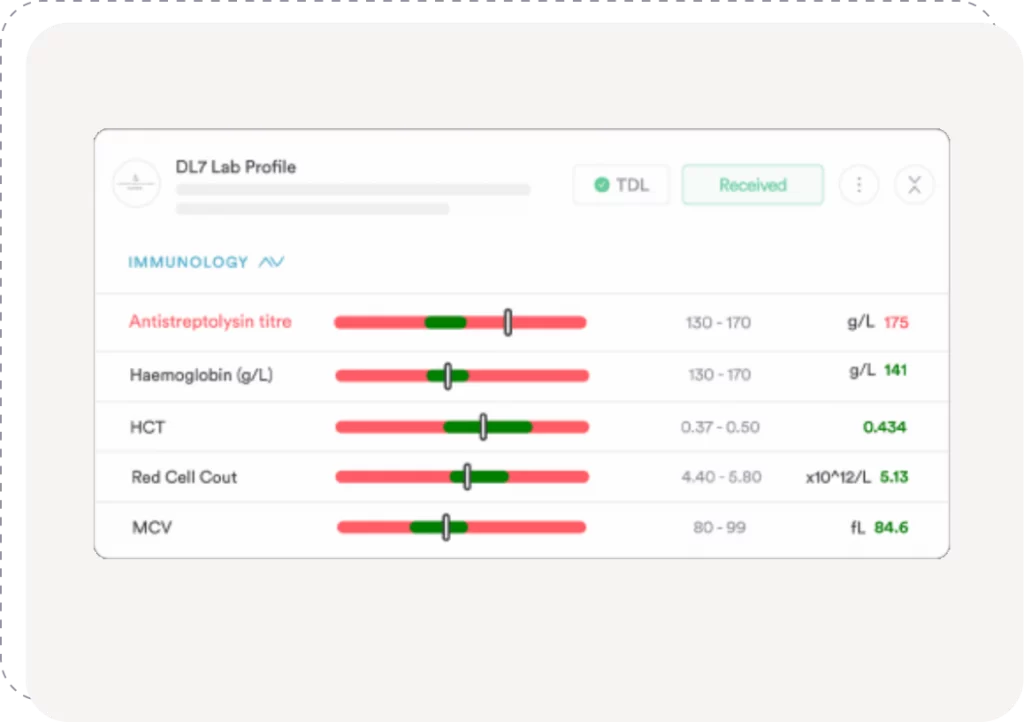
Task: Click the green checkmark in TDL badge
Action: coord(601,185)
